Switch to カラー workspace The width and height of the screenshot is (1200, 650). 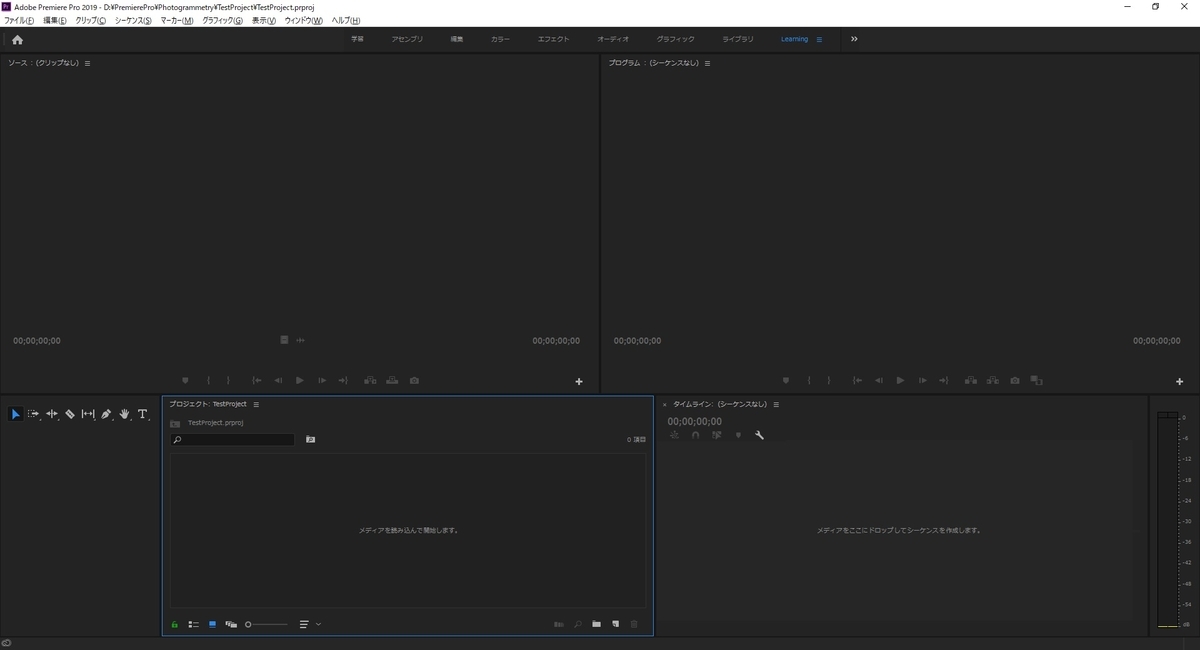(x=500, y=39)
